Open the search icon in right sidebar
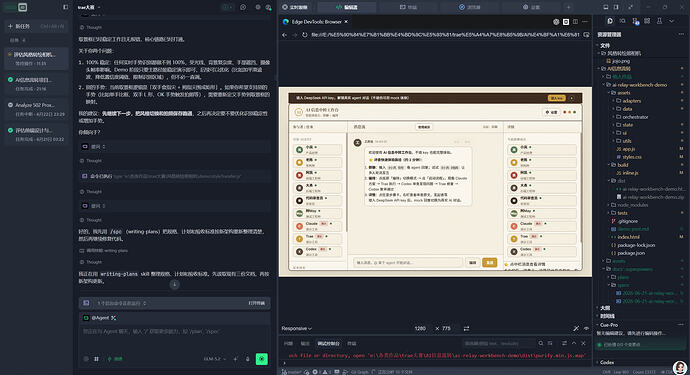The width and height of the screenshot is (690, 375). (x=622, y=21)
